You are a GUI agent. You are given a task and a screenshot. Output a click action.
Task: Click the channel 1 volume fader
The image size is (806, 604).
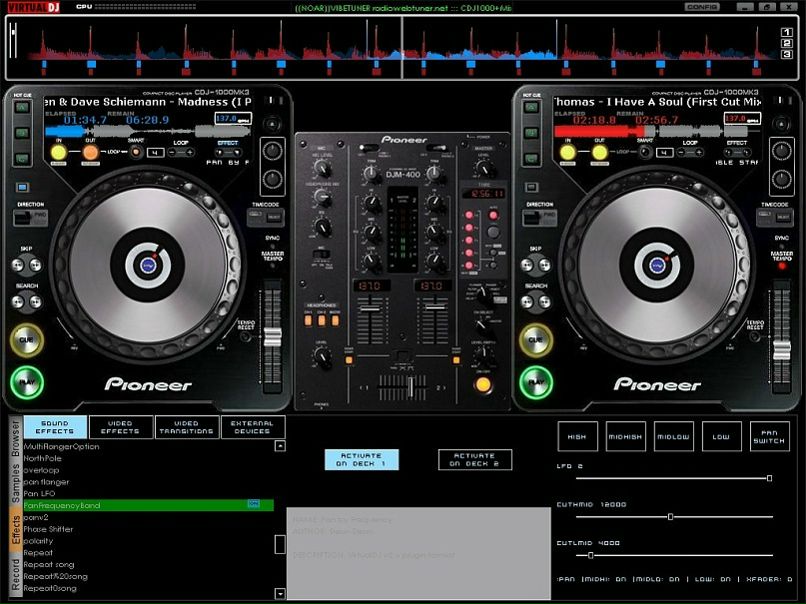click(370, 308)
